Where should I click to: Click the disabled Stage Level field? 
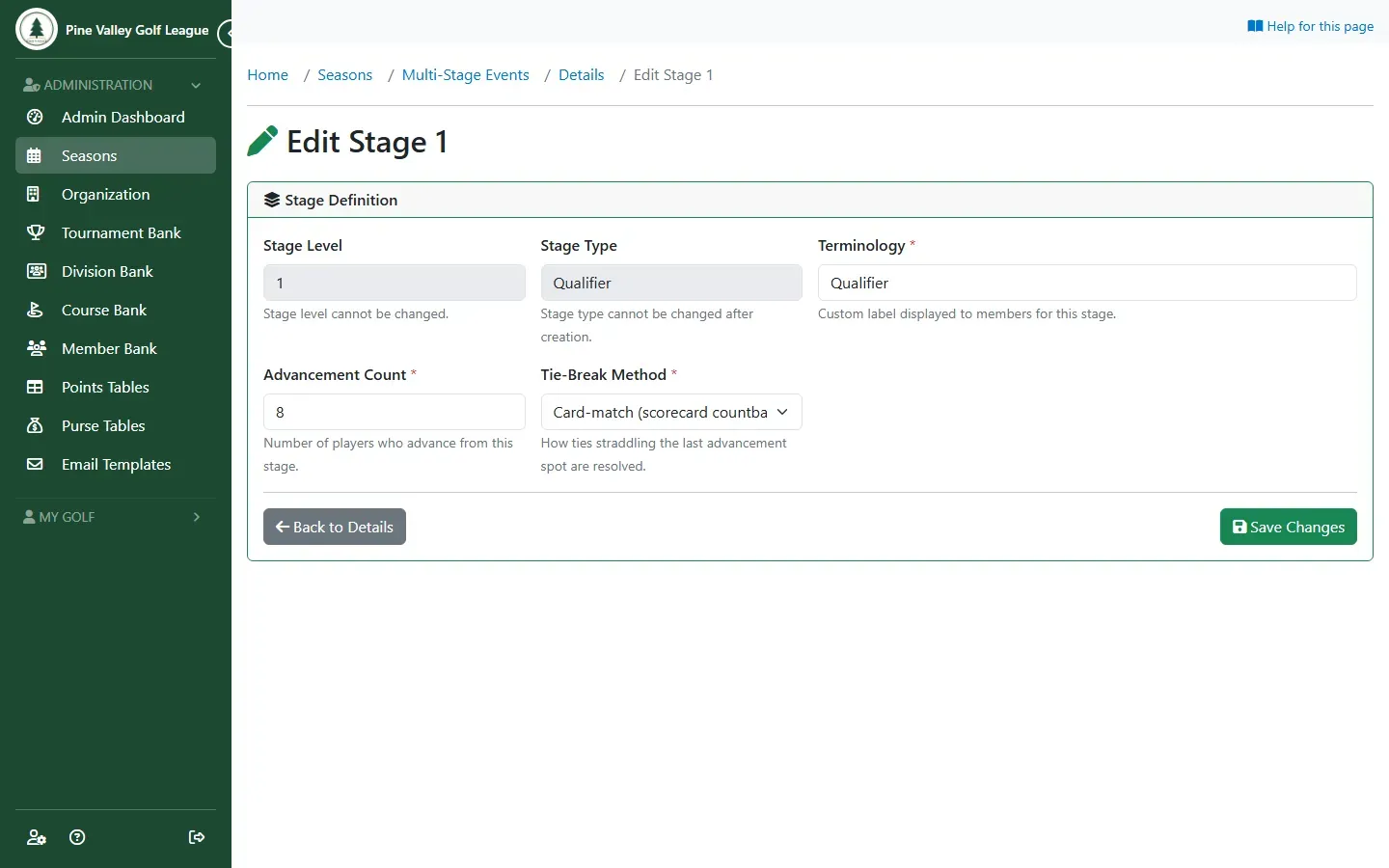(395, 283)
